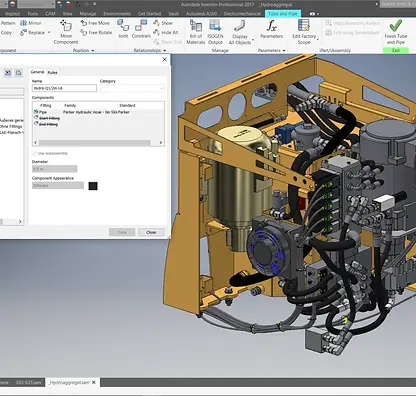
Task: Activate the Free Move tool
Action: (95, 23)
